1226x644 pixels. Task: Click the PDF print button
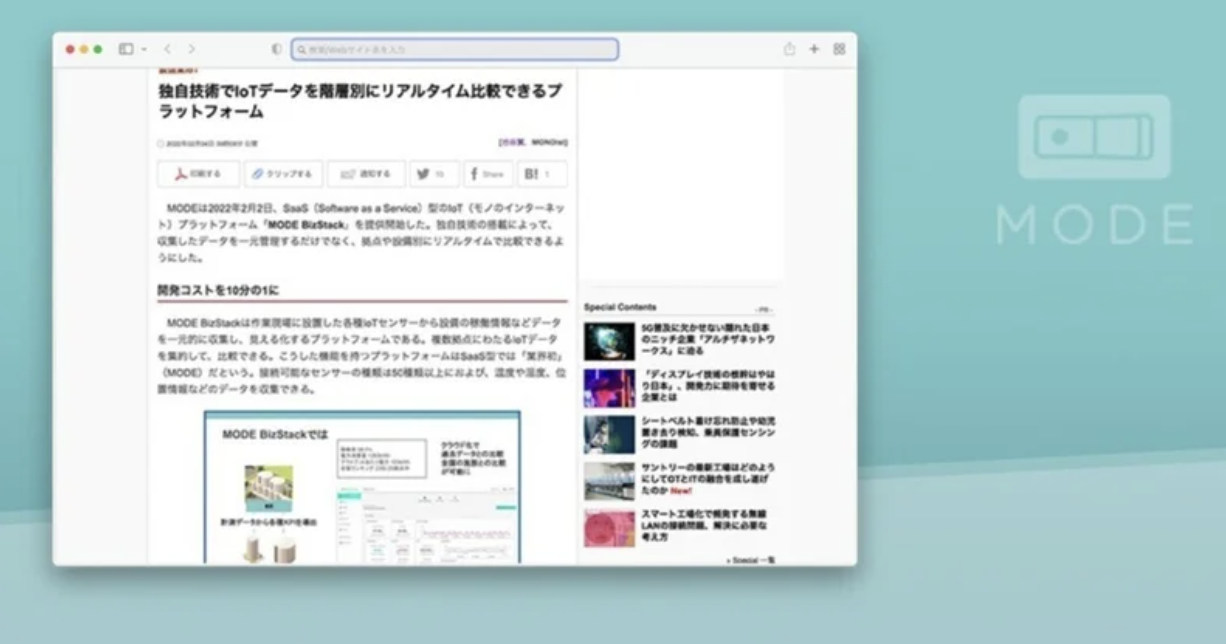(198, 174)
